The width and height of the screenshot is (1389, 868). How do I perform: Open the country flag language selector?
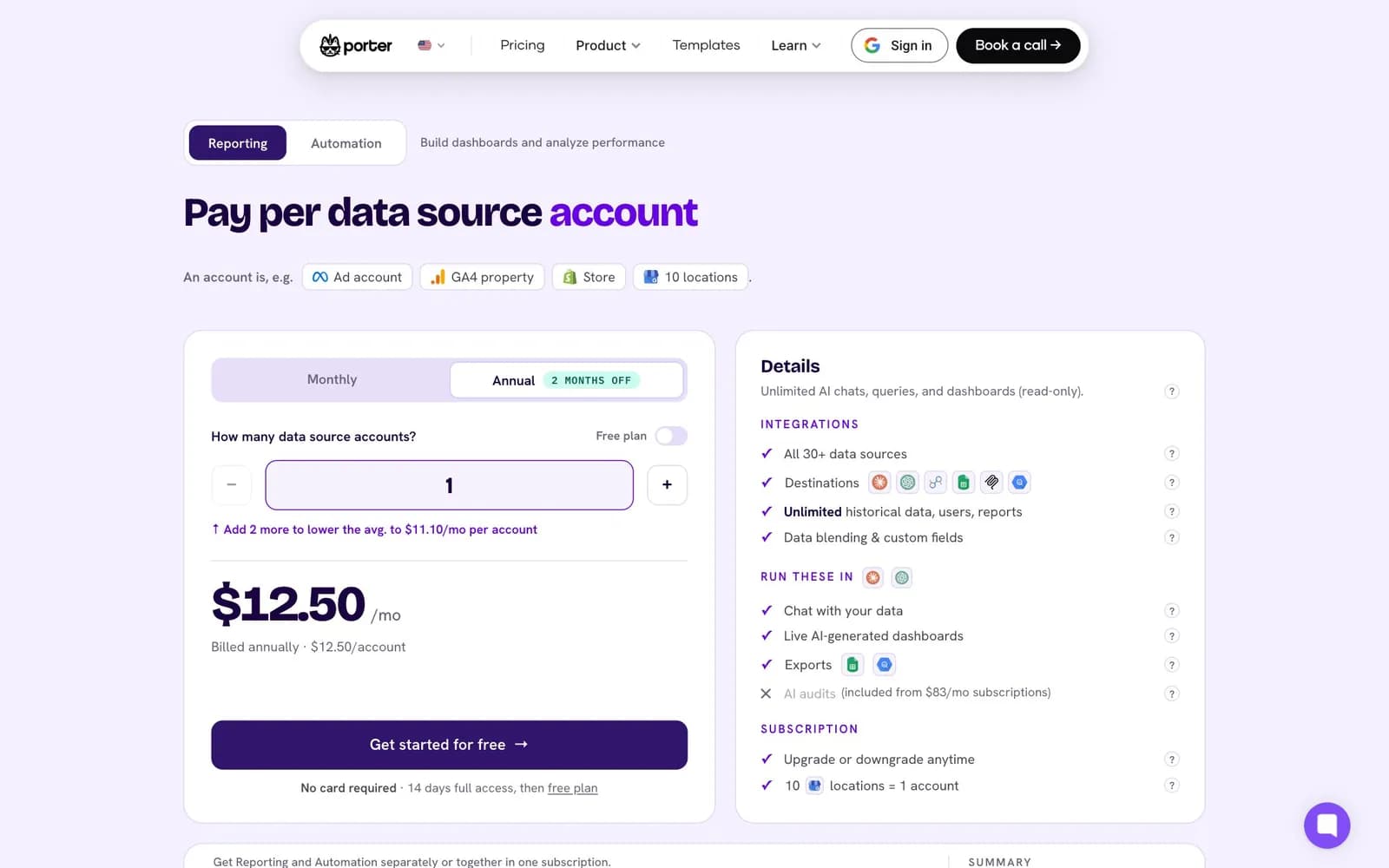click(431, 45)
